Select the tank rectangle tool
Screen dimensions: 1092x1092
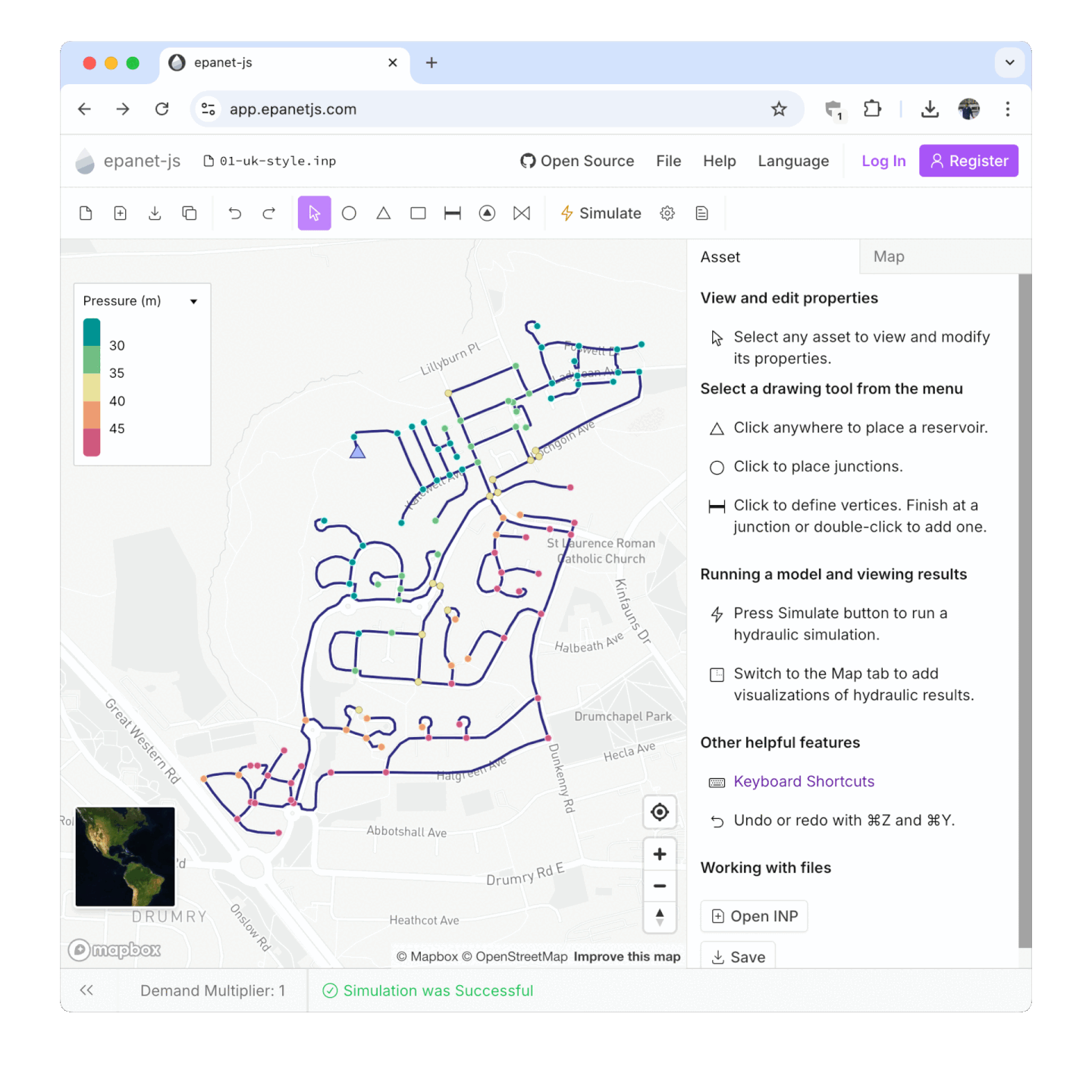[x=418, y=213]
